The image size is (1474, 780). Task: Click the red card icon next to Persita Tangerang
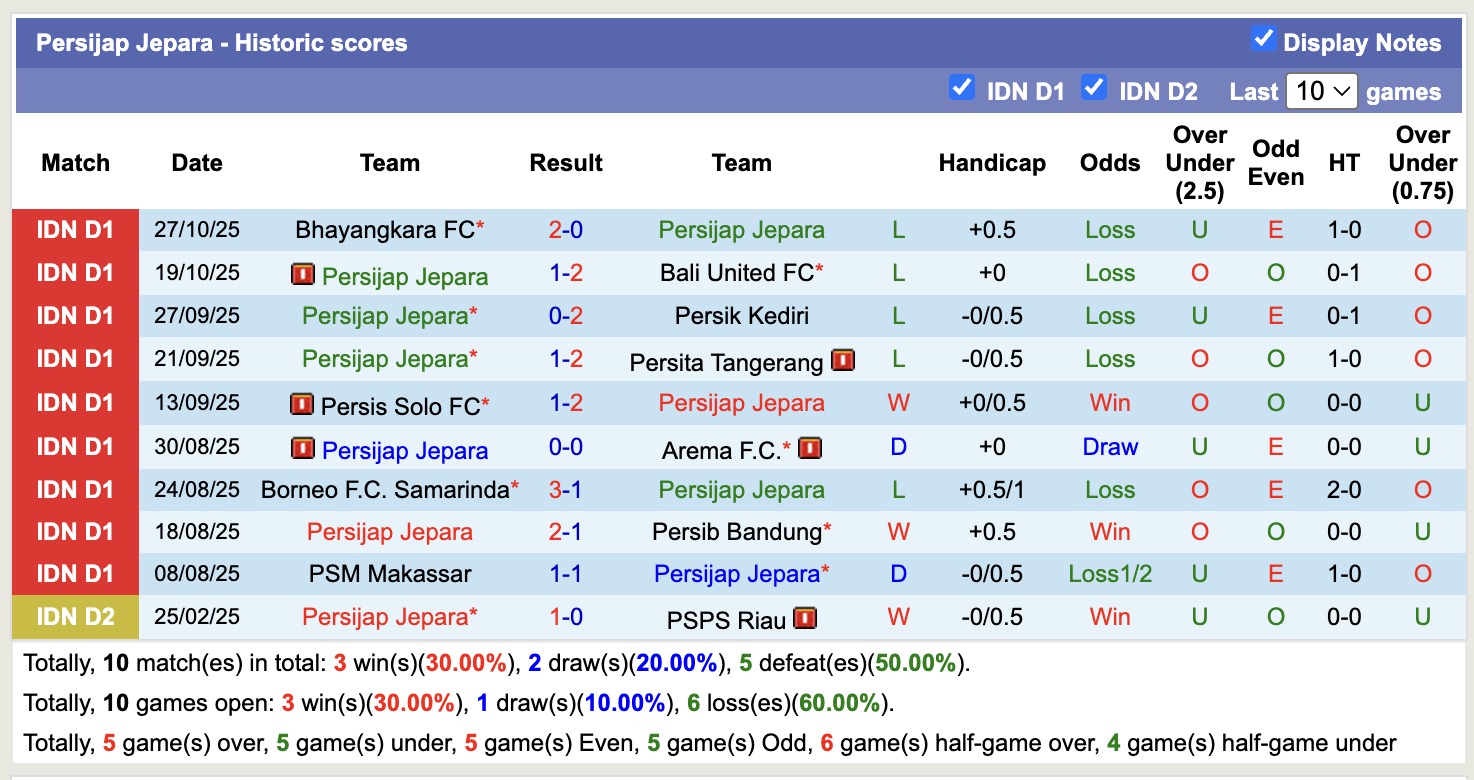pos(843,360)
